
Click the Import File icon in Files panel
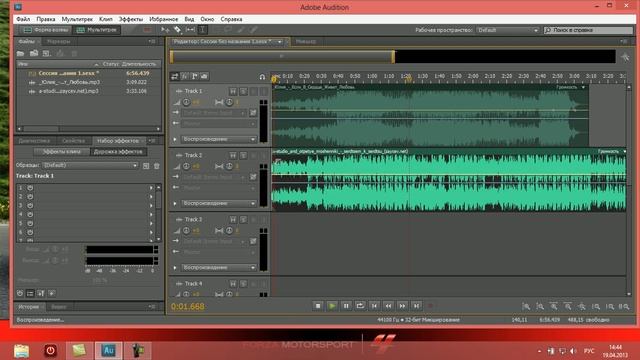(x=34, y=53)
